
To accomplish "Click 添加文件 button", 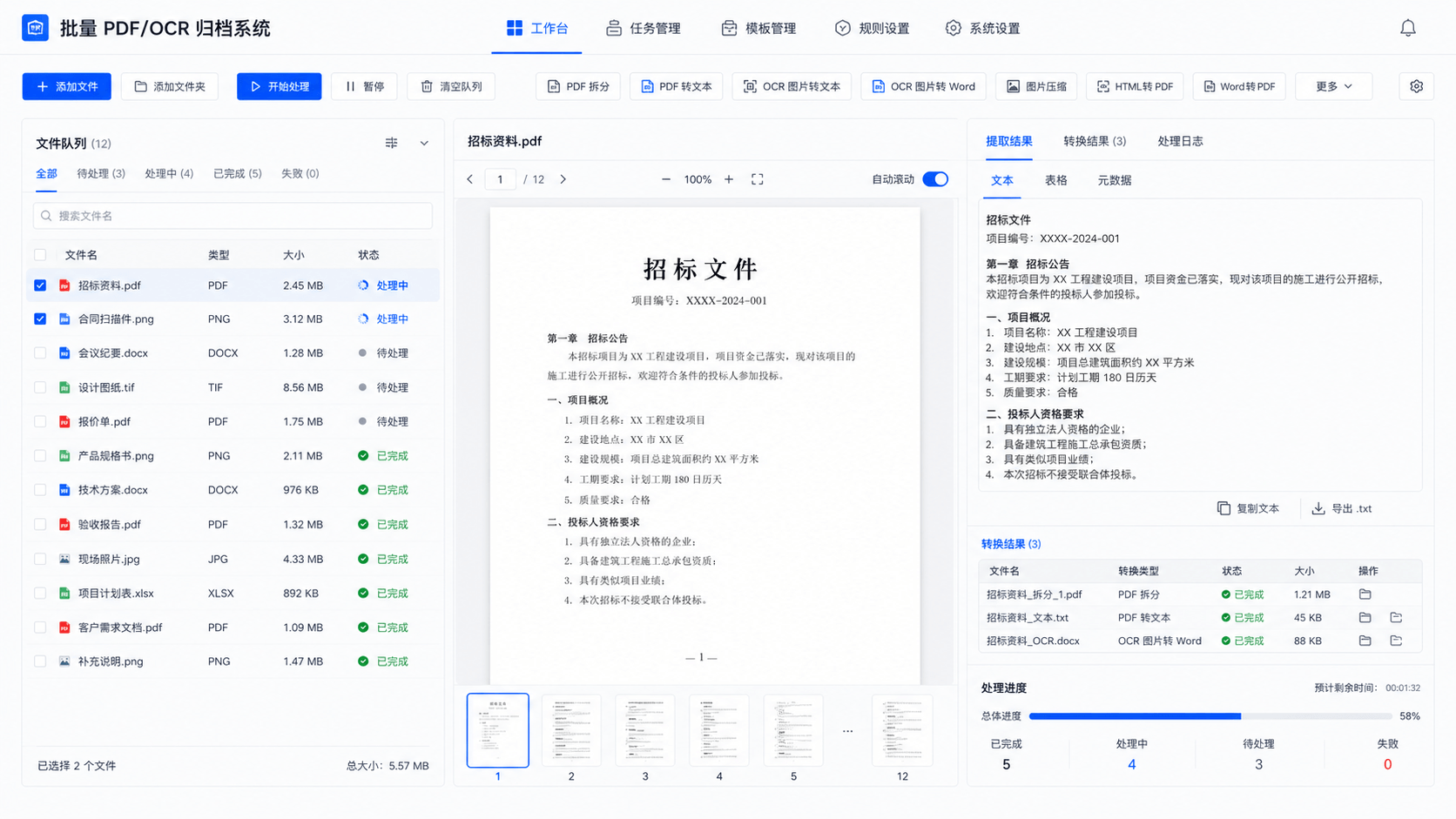I will (67, 86).
